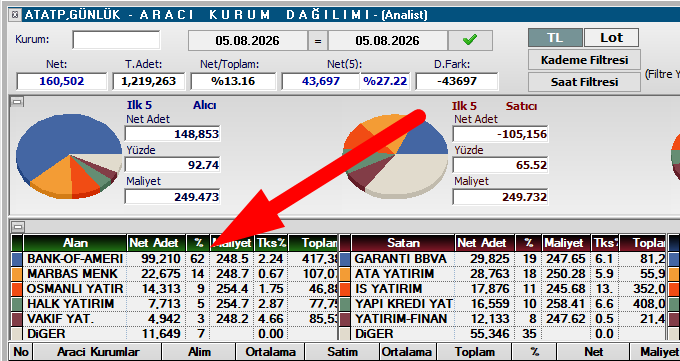
Task: Click the orange swatch beside MARBAS MENK
Action: coord(17,274)
